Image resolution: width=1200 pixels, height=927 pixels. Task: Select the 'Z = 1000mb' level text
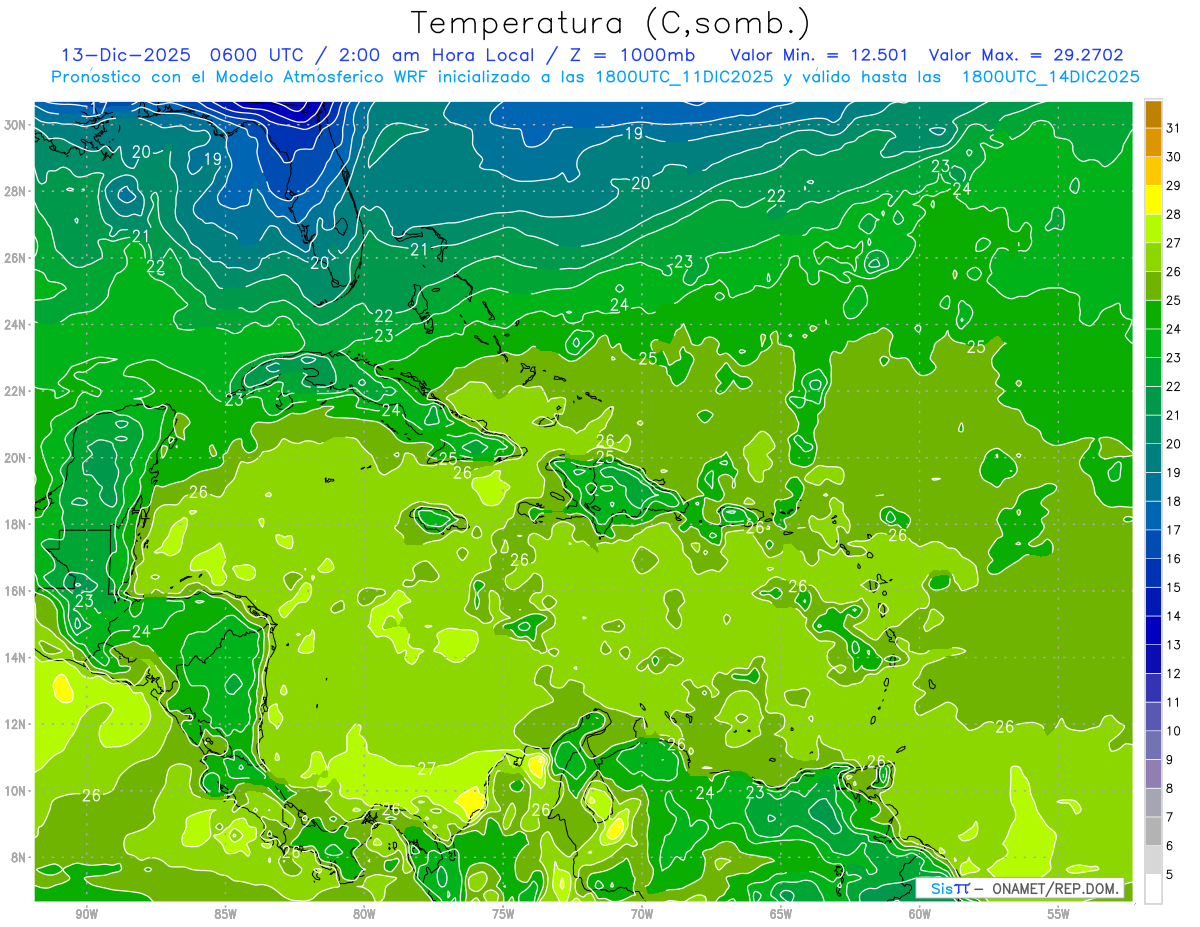tap(628, 55)
